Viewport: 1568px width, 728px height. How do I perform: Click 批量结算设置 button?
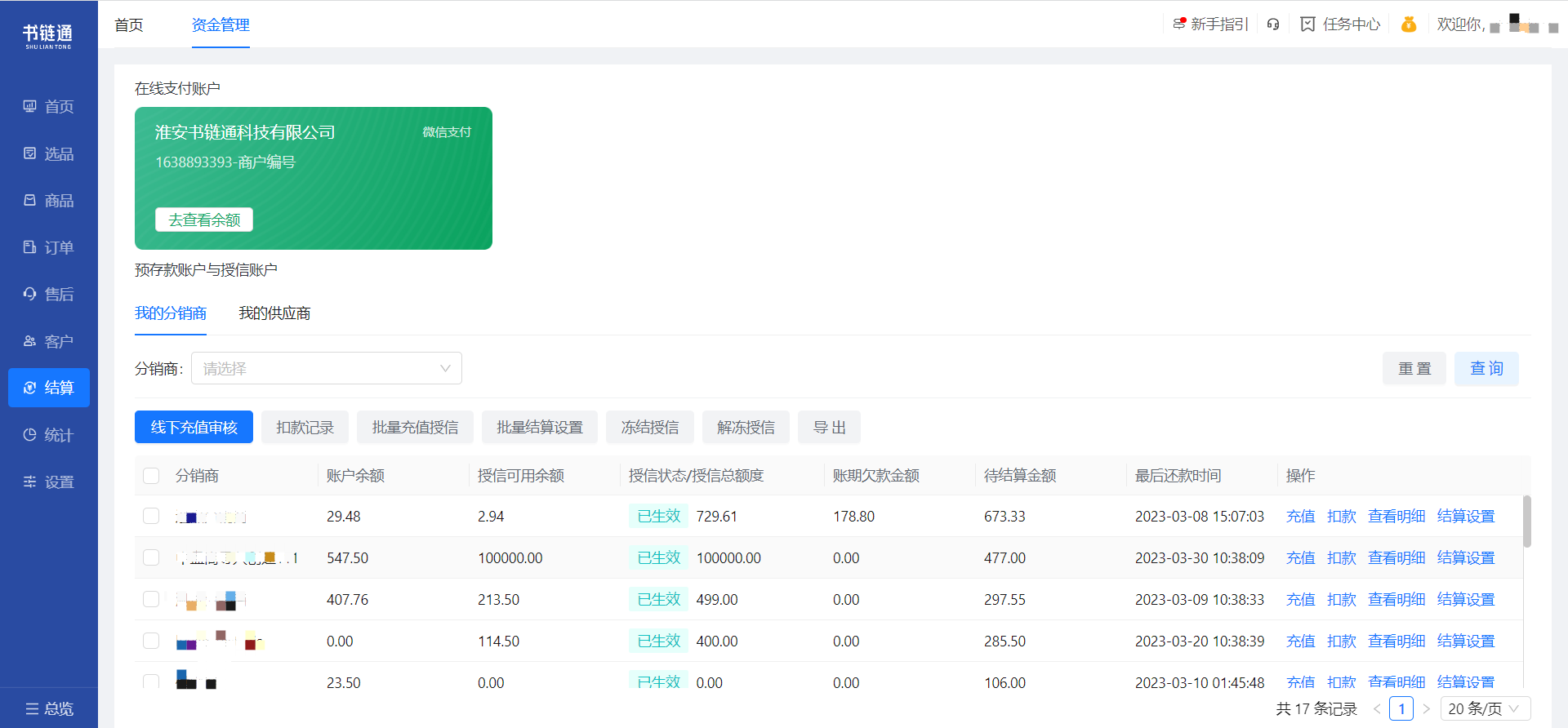540,427
